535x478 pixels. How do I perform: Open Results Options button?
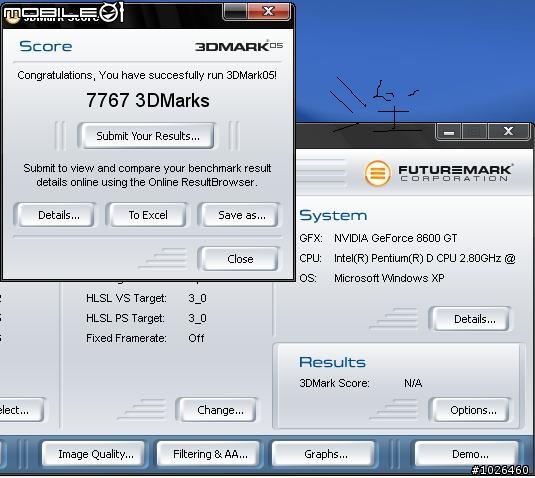point(472,409)
